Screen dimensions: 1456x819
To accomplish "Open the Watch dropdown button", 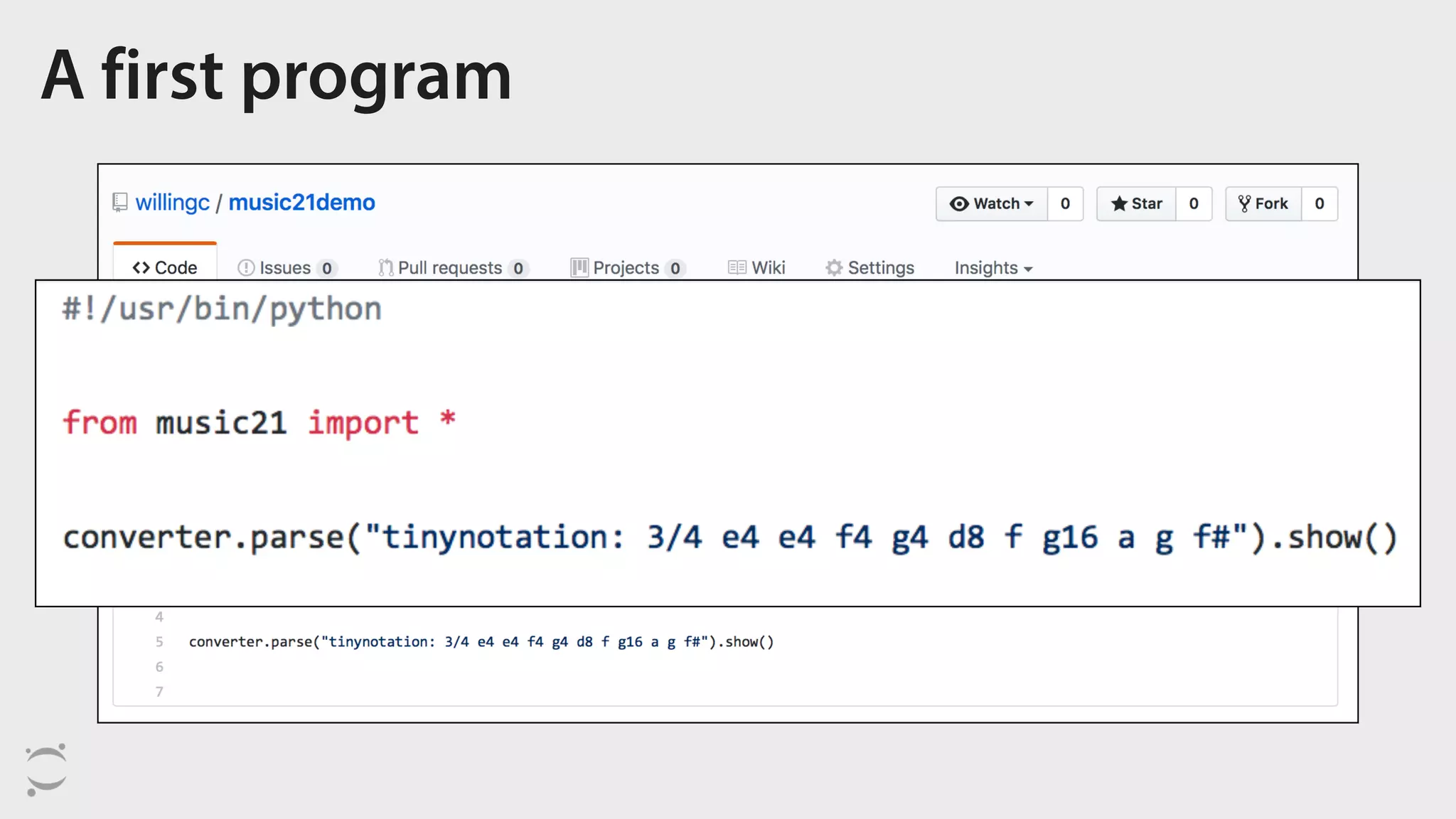I will pyautogui.click(x=992, y=204).
